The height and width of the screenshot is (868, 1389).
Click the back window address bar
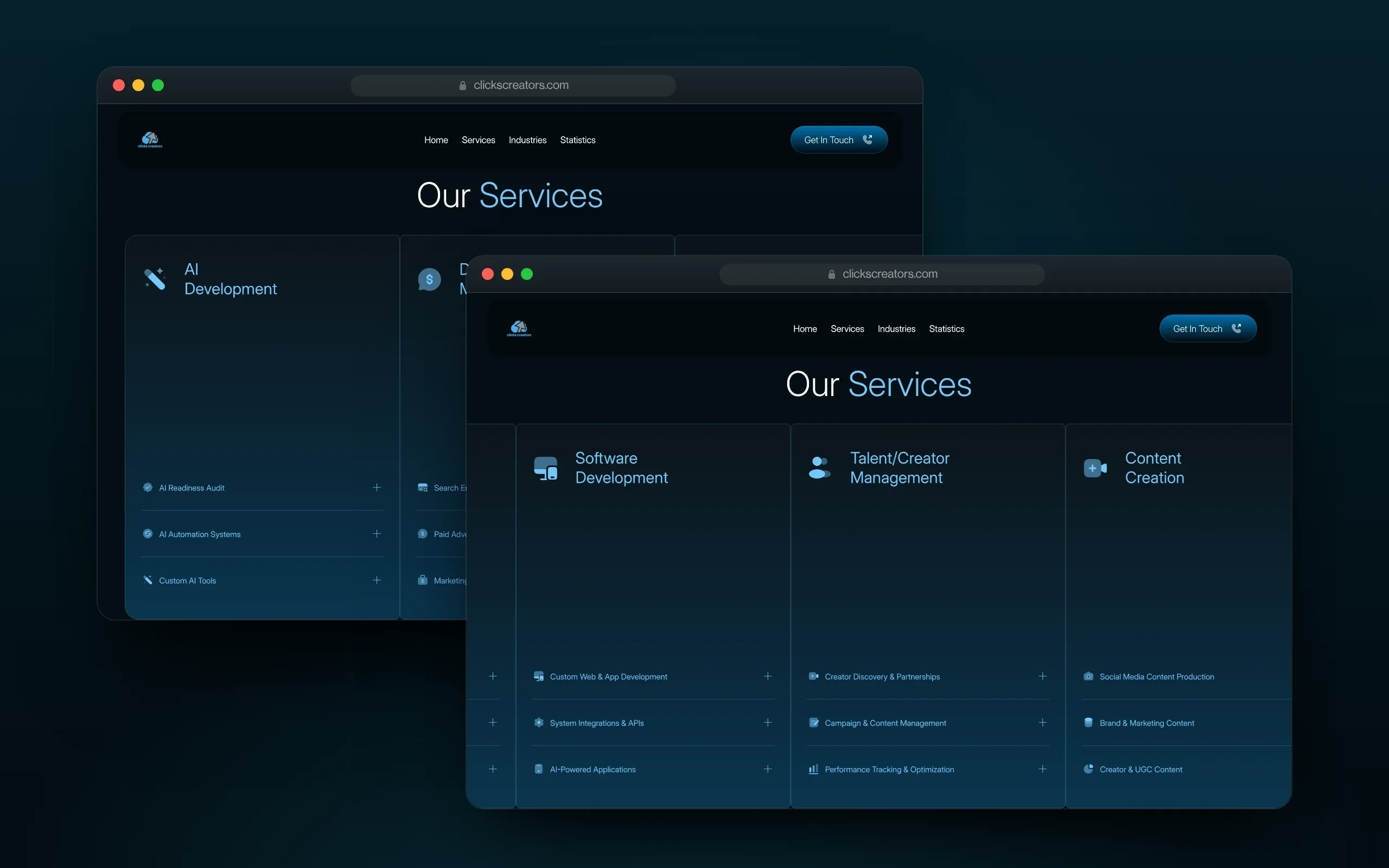pyautogui.click(x=513, y=86)
